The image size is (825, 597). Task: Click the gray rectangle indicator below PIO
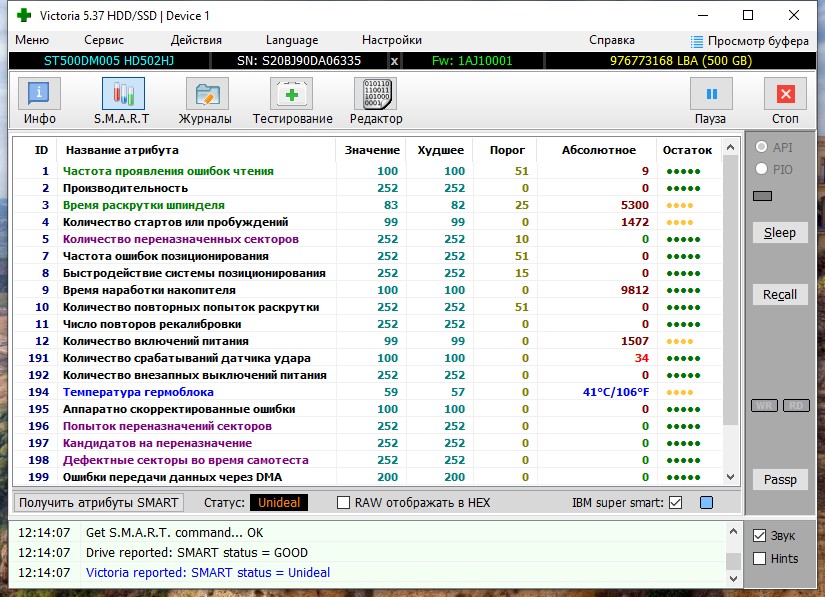point(762,196)
